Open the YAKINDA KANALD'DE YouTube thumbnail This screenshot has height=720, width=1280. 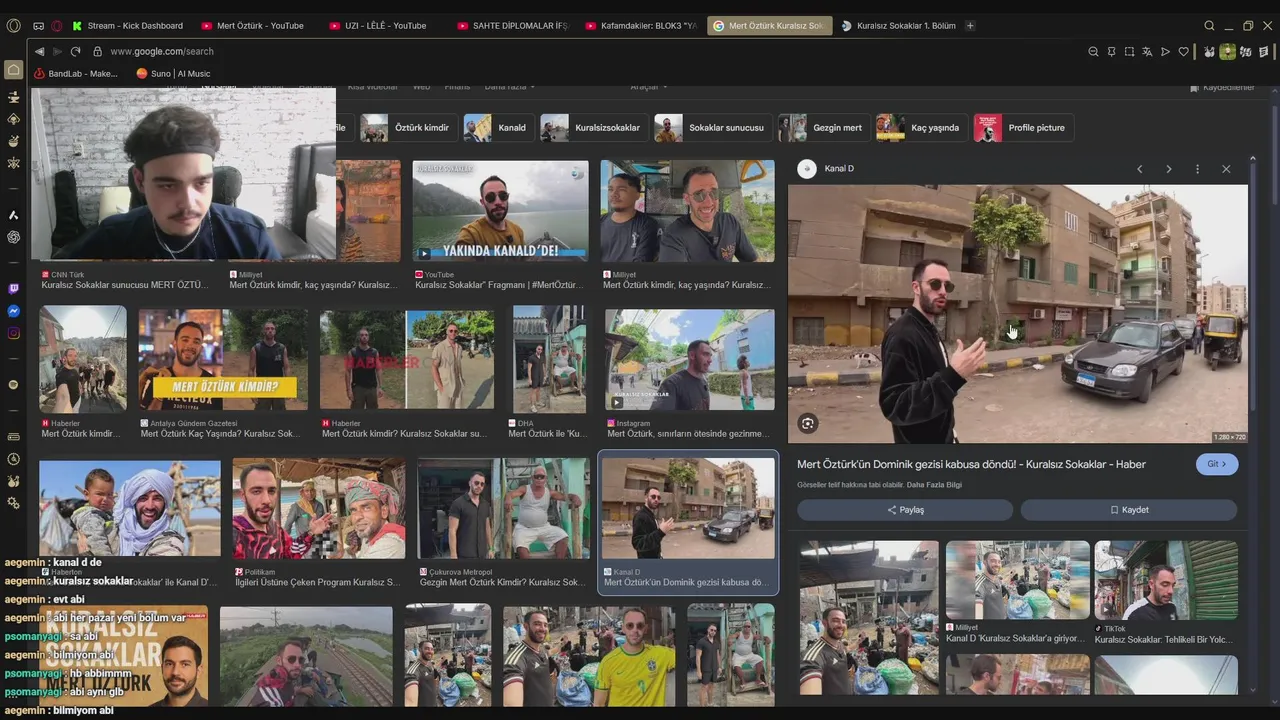[x=501, y=211]
